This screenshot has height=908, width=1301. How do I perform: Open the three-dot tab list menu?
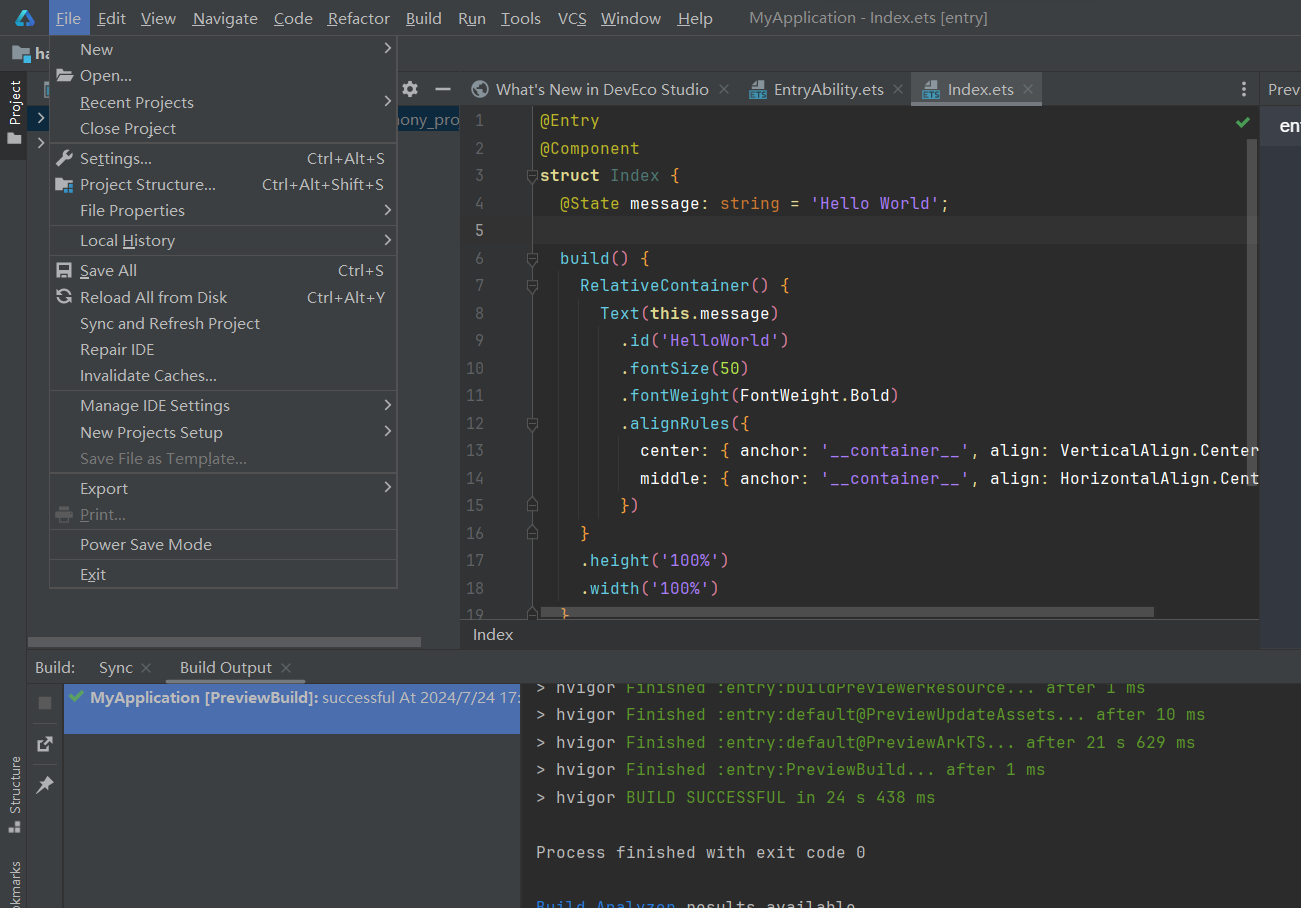pos(1244,89)
